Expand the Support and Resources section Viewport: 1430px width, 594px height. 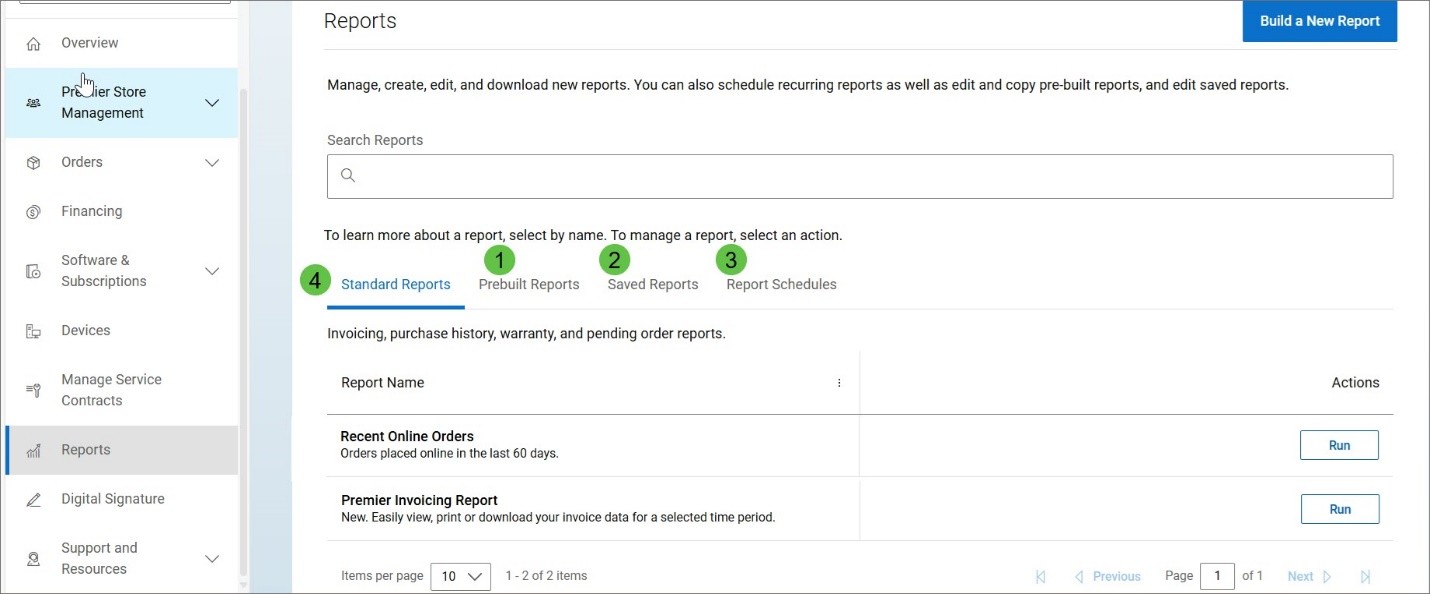211,558
